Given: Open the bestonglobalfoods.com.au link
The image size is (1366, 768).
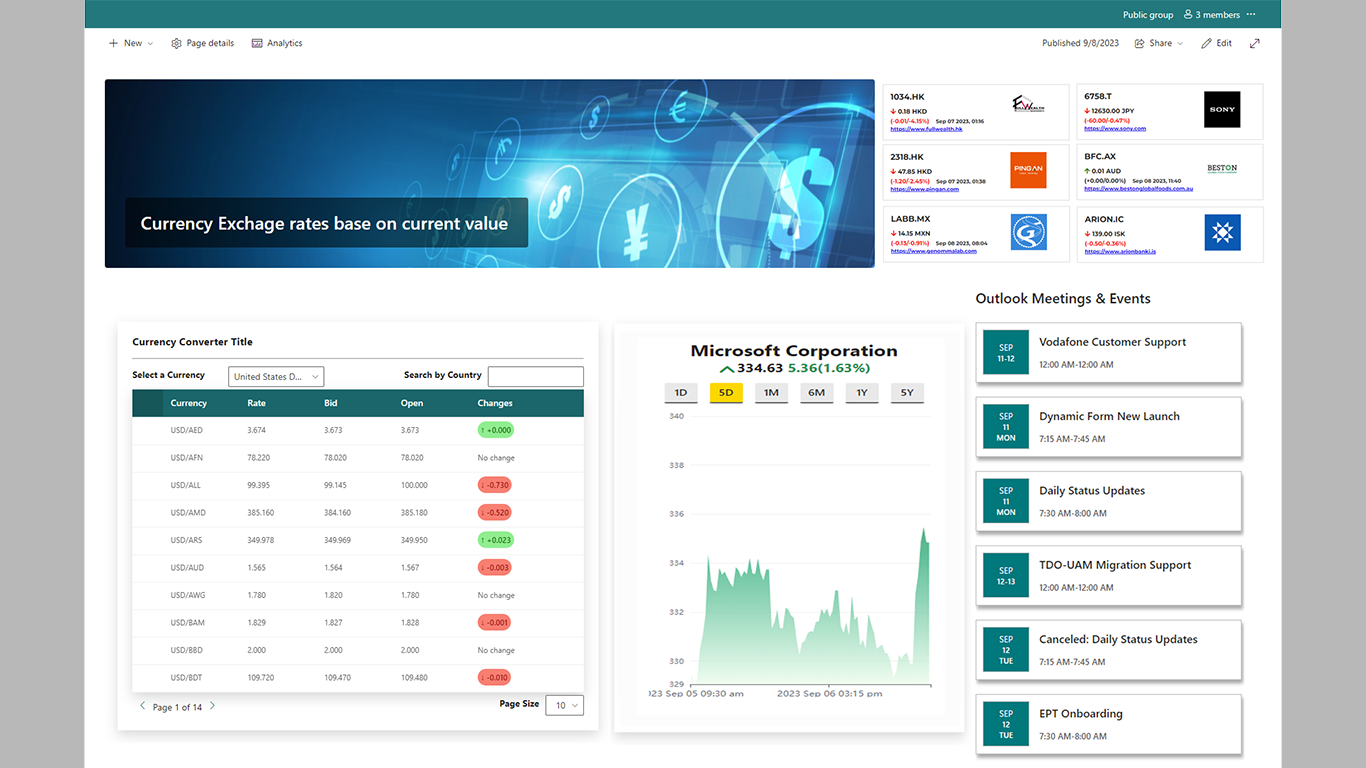Looking at the screenshot, I should point(1138,189).
